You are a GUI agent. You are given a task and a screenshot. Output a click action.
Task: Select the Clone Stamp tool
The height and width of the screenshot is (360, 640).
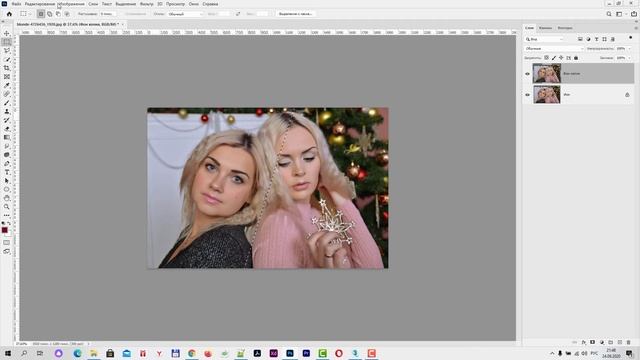pyautogui.click(x=7, y=111)
